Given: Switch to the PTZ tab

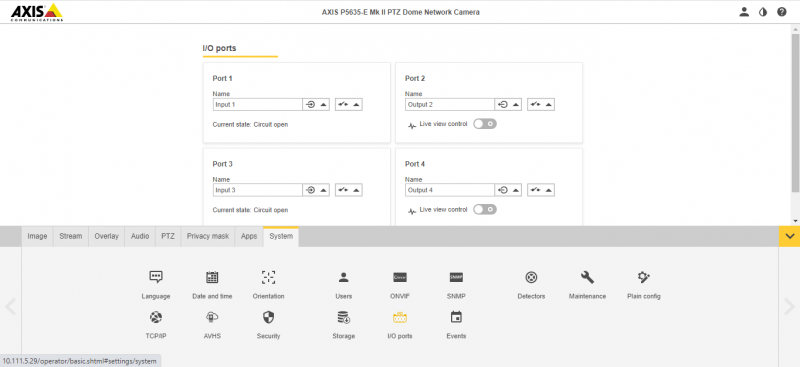Looking at the screenshot, I should pyautogui.click(x=168, y=236).
